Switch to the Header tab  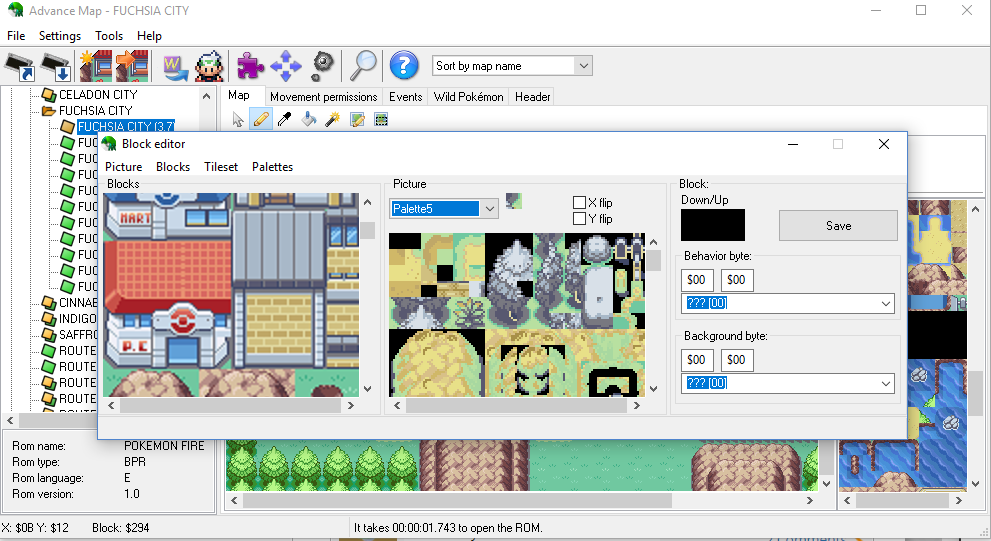532,97
